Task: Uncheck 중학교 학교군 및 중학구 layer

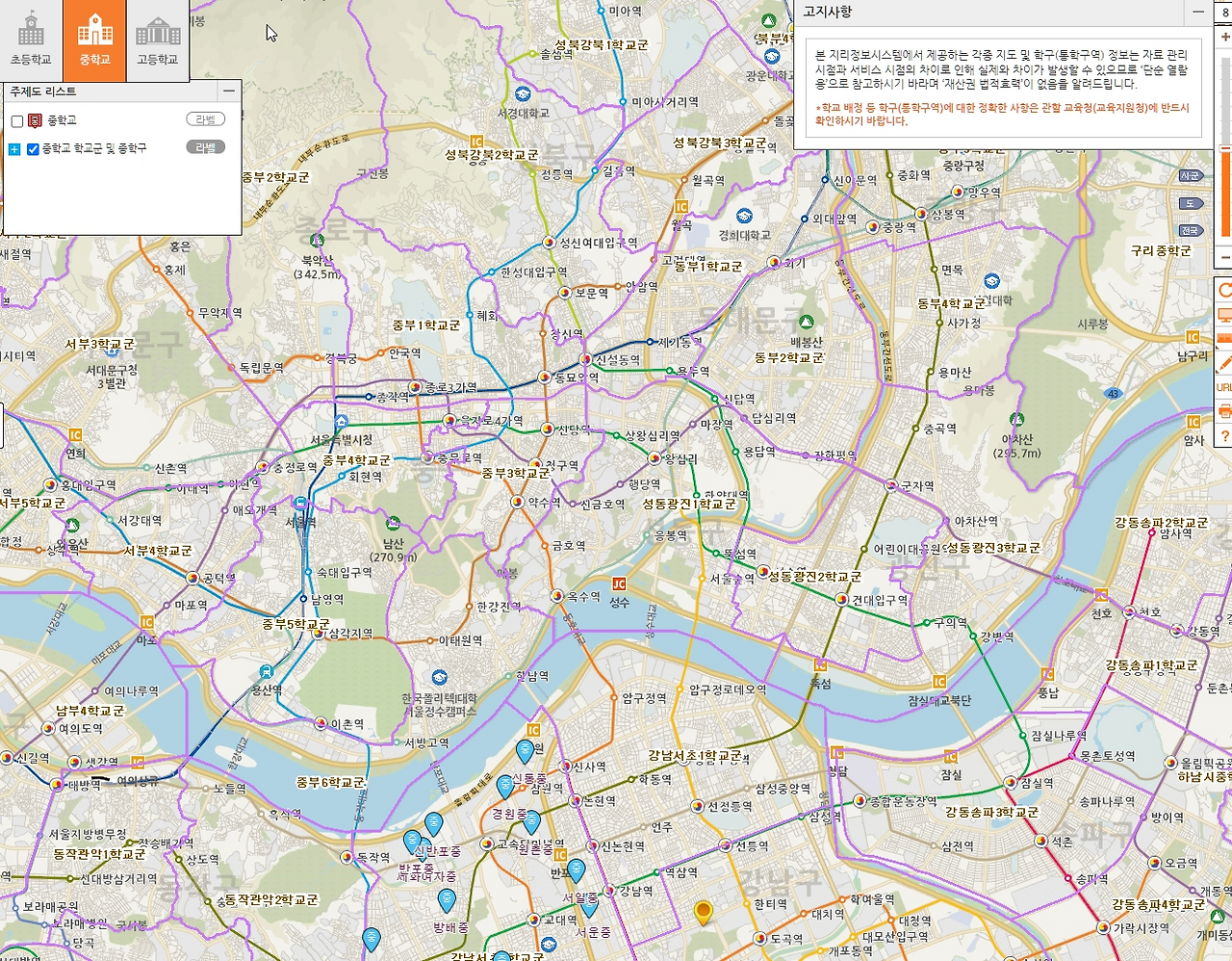Action: [x=33, y=149]
